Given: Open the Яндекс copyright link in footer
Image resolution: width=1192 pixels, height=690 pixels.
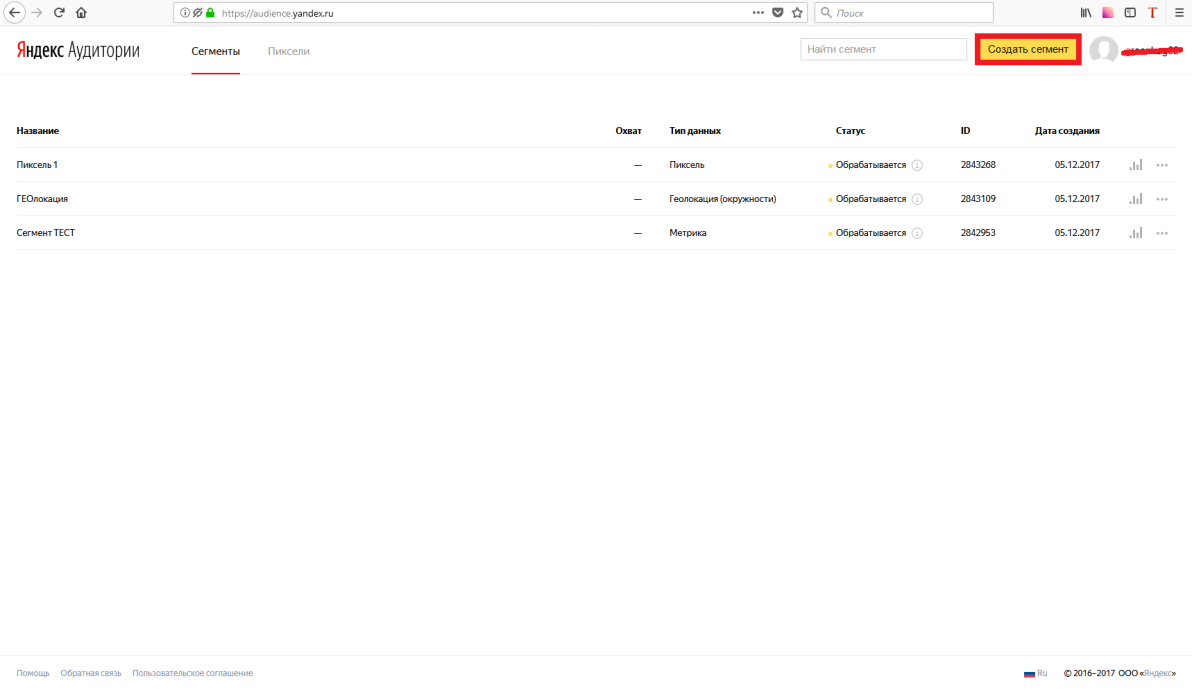Looking at the screenshot, I should pyautogui.click(x=1159, y=673).
